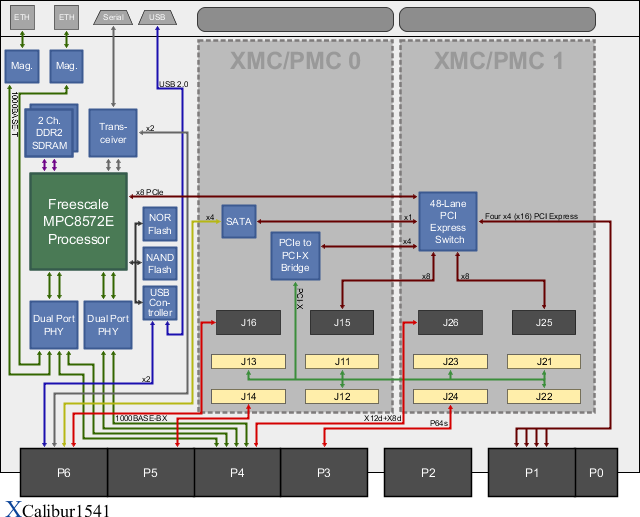The width and height of the screenshot is (640, 517).
Task: Click the J26 connector block
Action: tap(450, 322)
